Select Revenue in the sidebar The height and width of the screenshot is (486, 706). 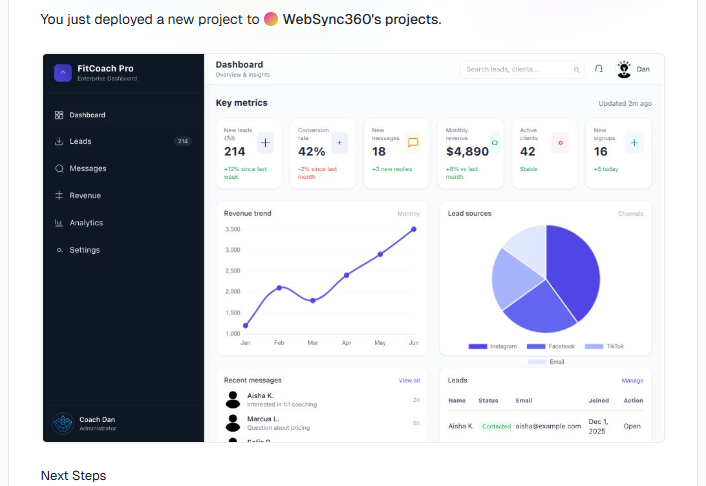click(85, 196)
